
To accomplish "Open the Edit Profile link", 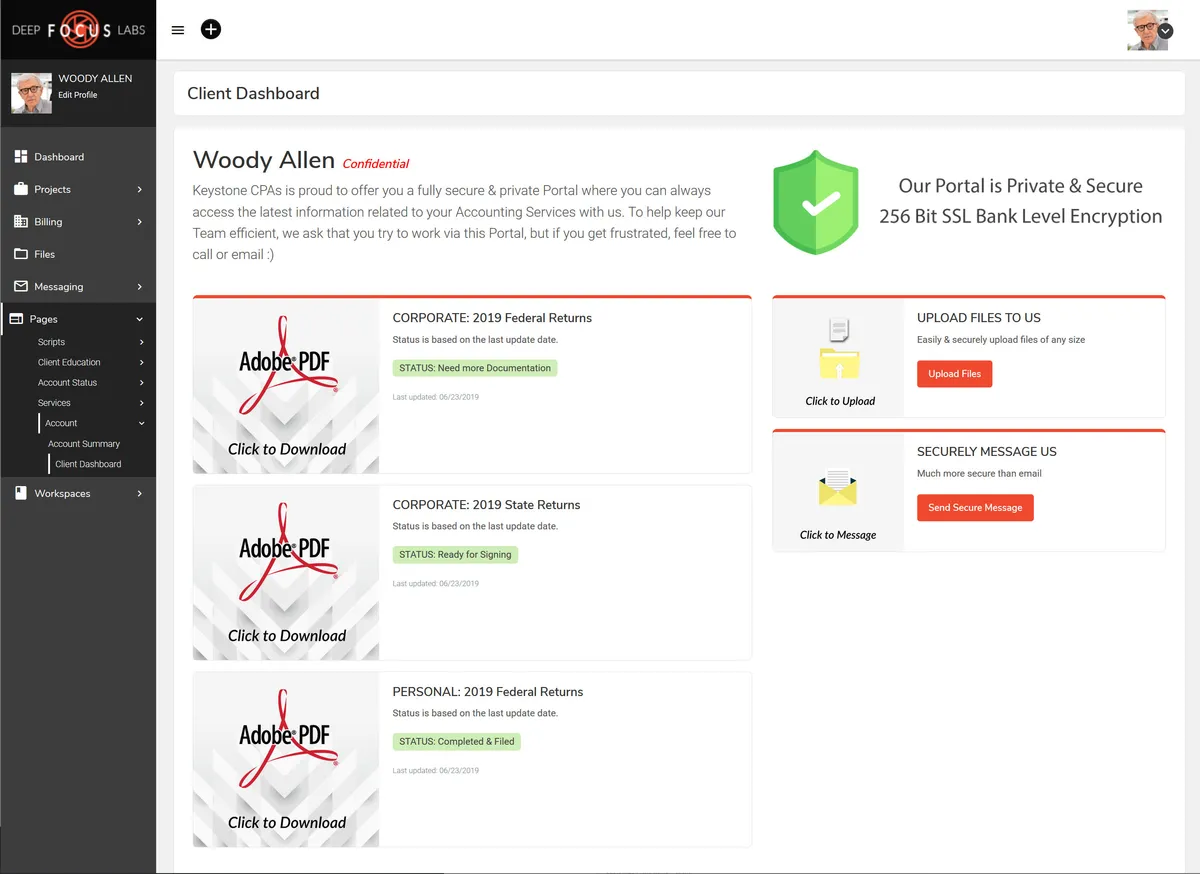I will point(77,95).
